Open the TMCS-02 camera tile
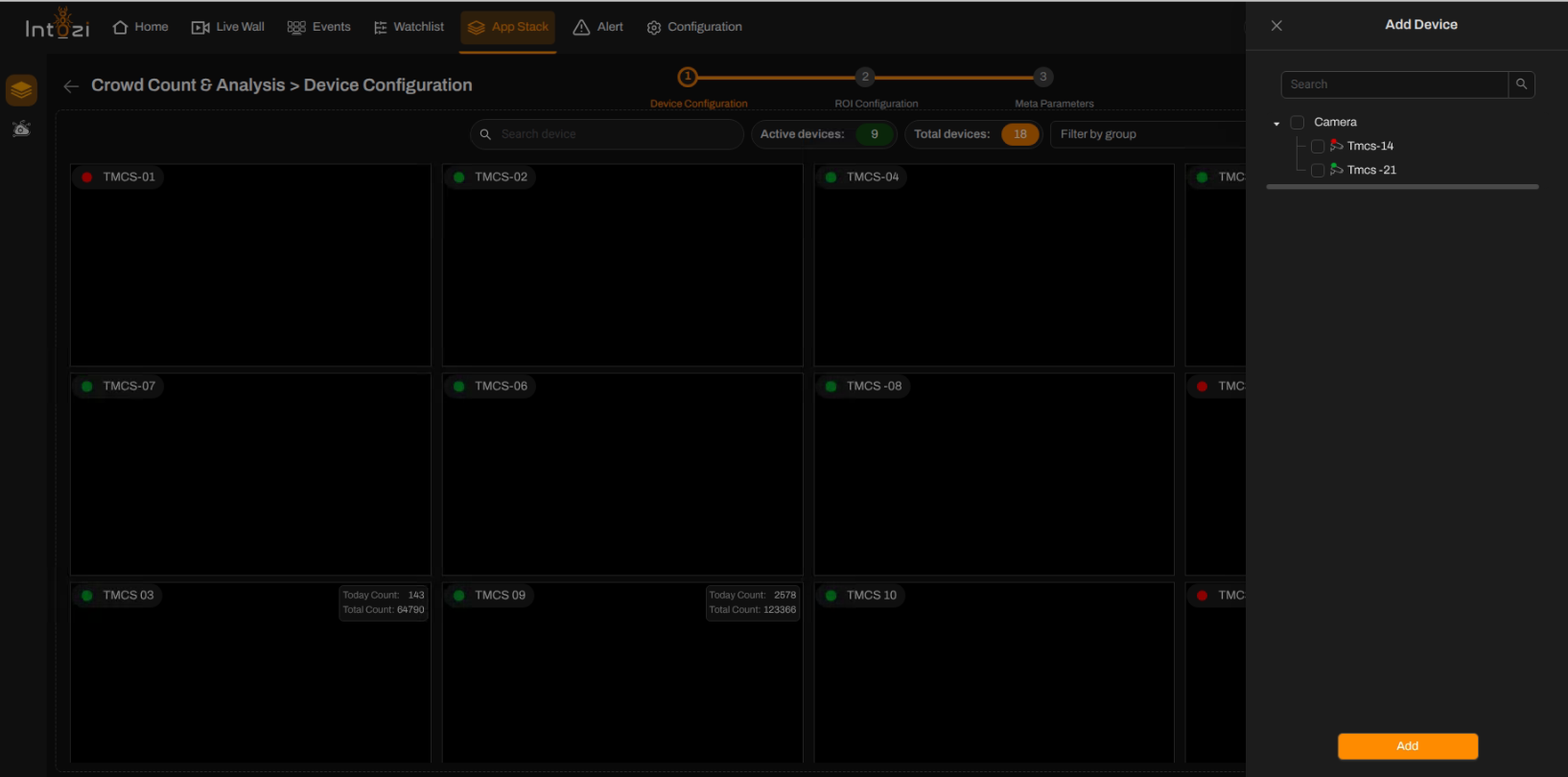The height and width of the screenshot is (777, 1568). coord(622,266)
